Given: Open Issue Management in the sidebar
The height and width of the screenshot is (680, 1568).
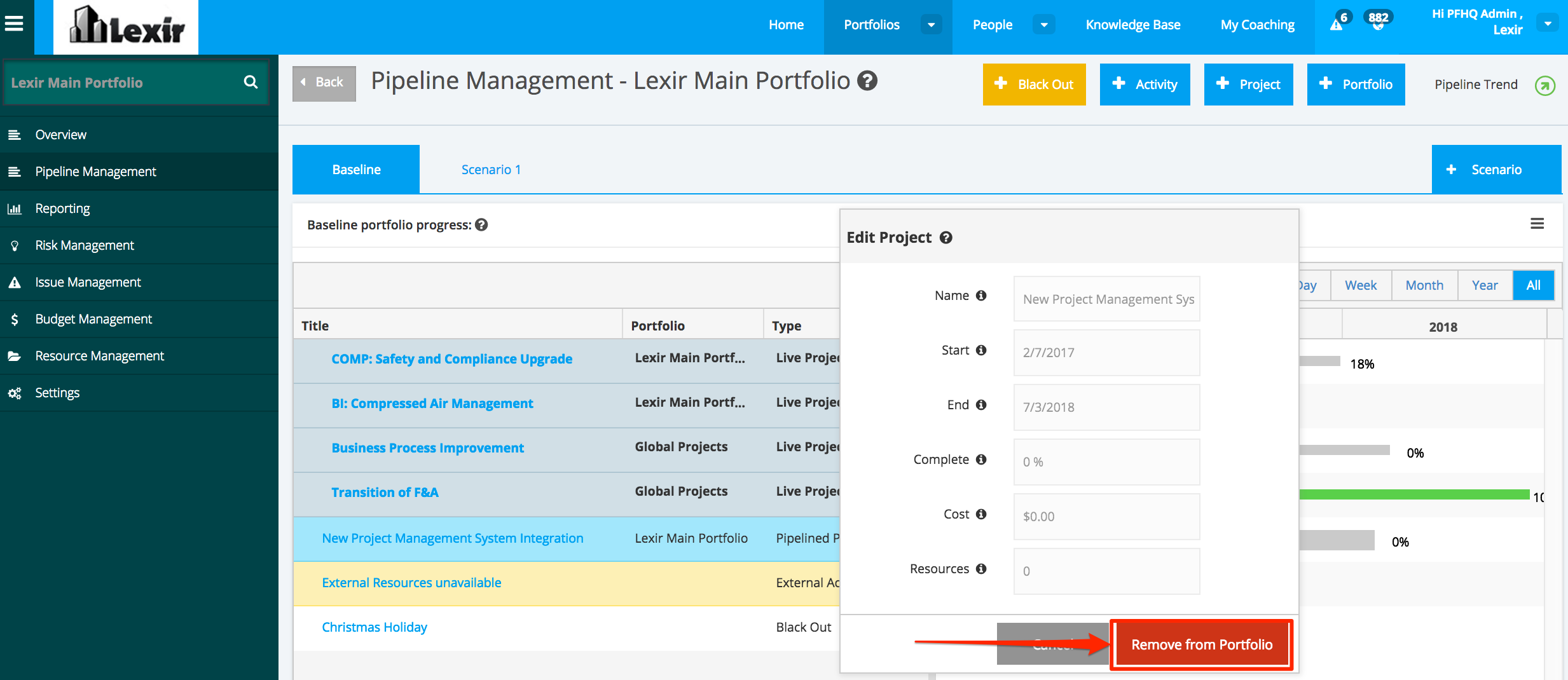Looking at the screenshot, I should pos(139,282).
